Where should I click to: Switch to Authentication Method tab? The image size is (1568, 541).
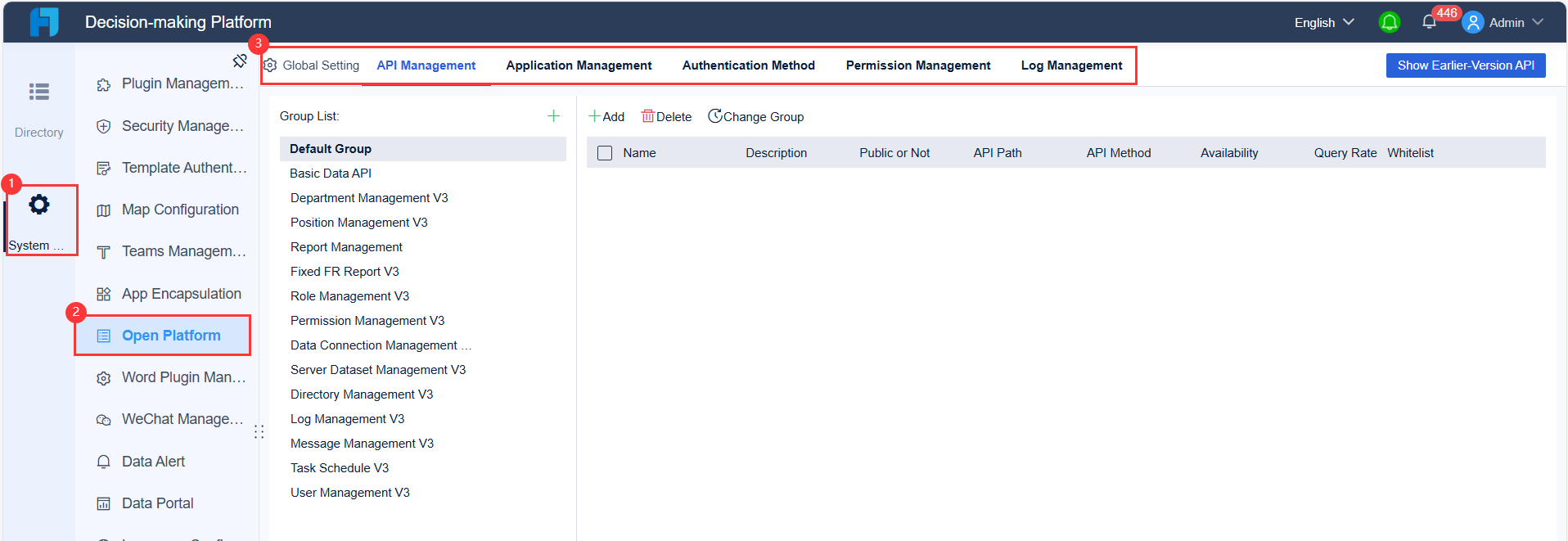[x=749, y=65]
